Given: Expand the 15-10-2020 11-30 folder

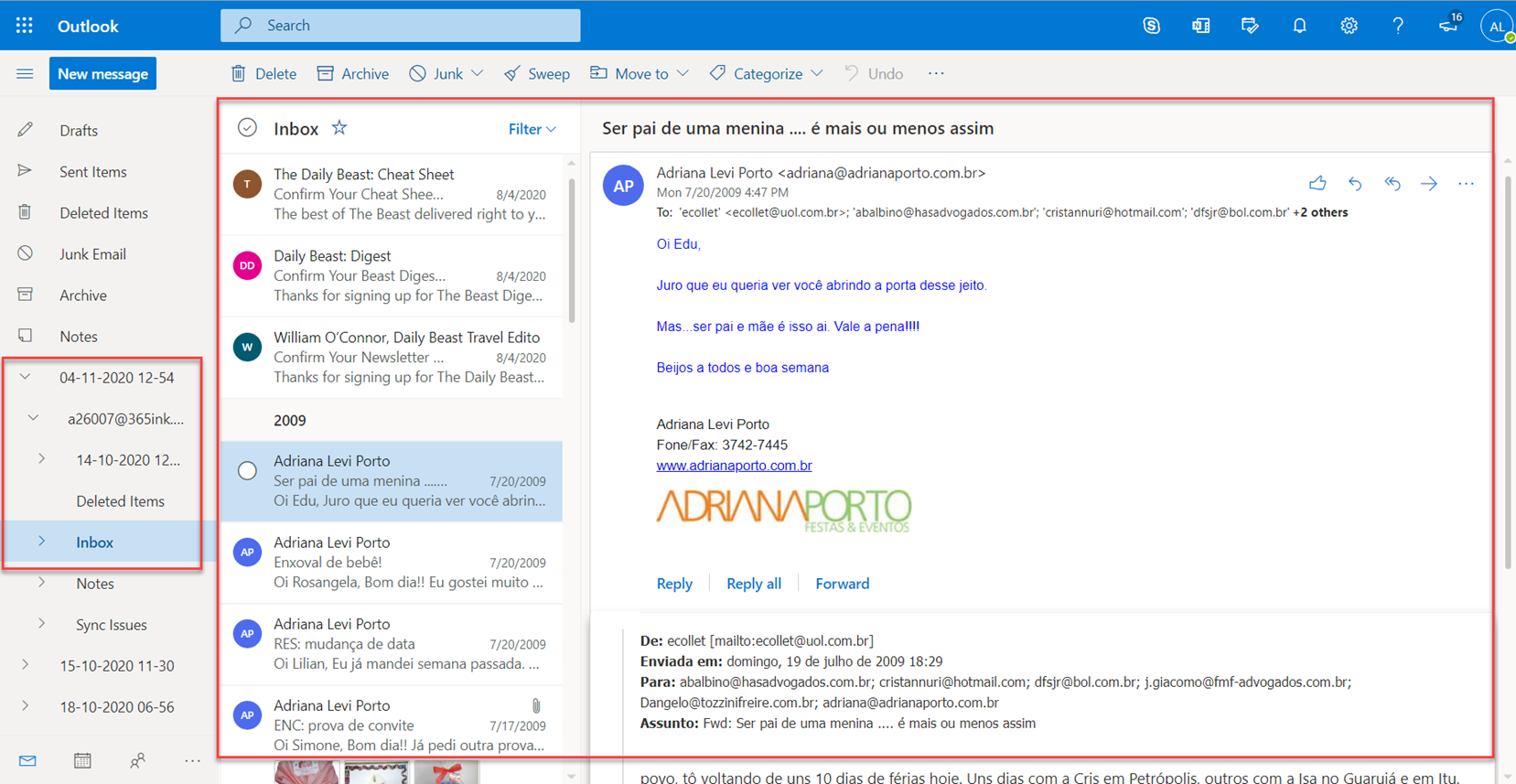Looking at the screenshot, I should click(25, 665).
